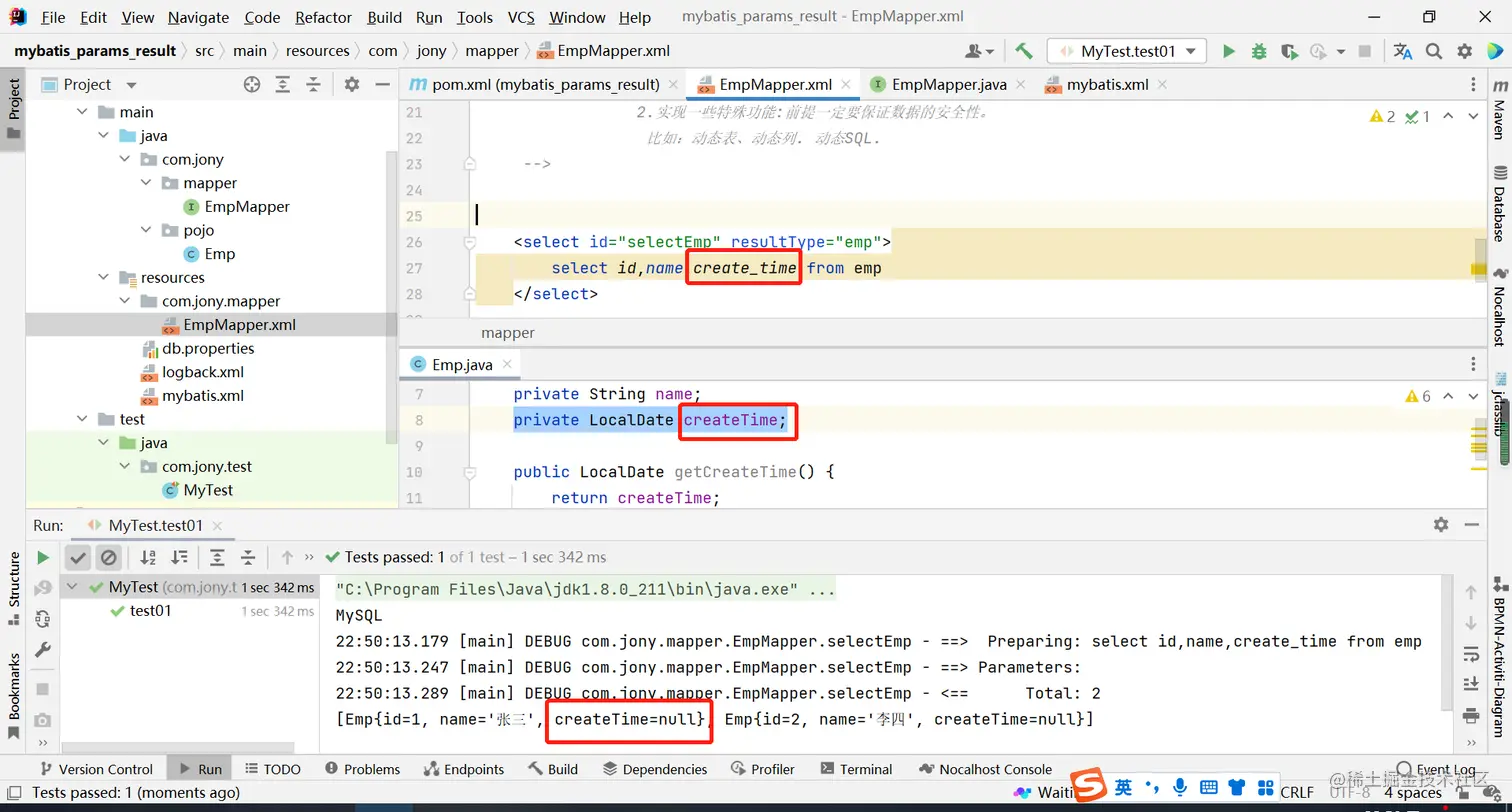Collapse all test results in Run panel
The height and width of the screenshot is (812, 1512).
point(248,557)
